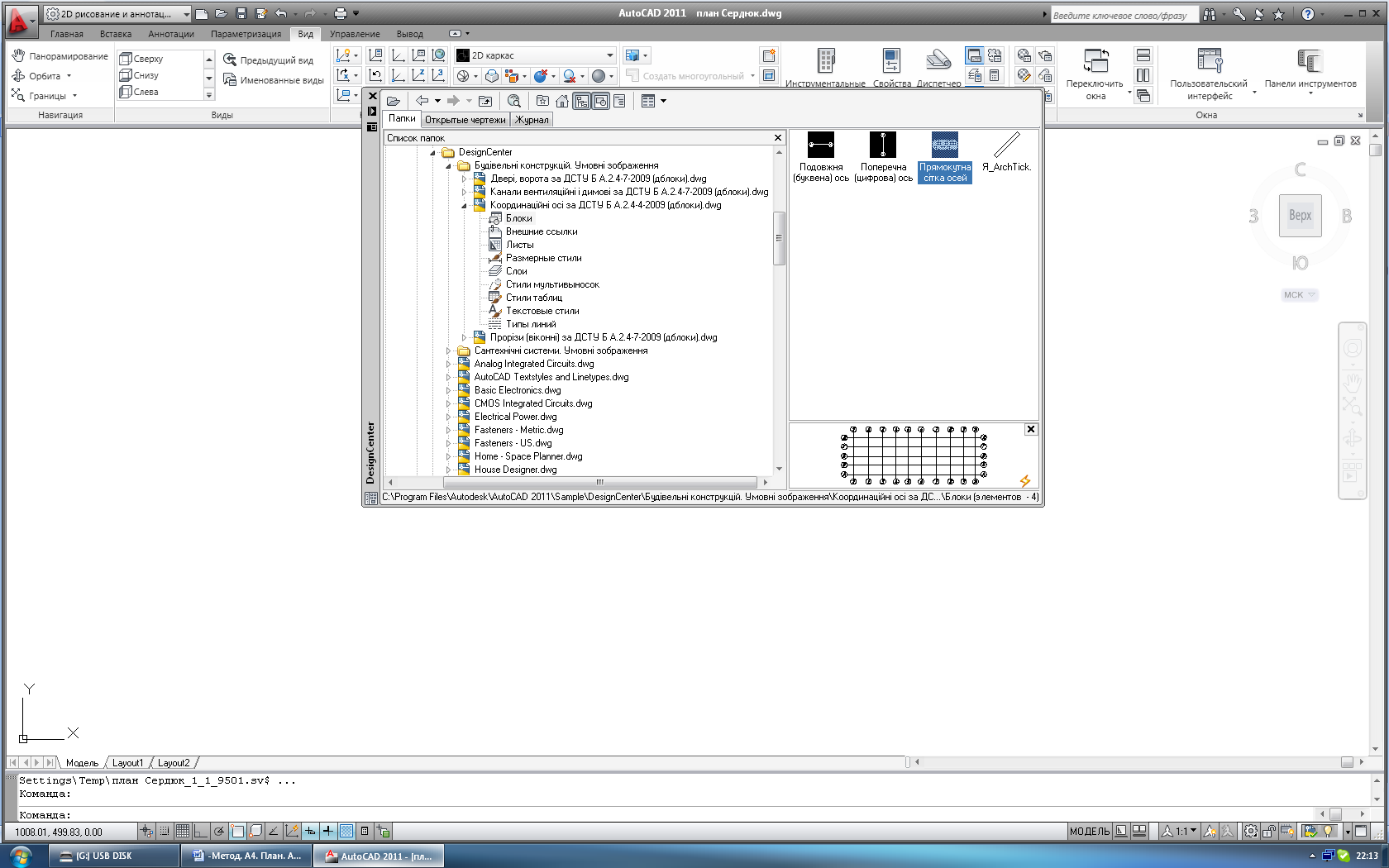Close the Список папок tree pane

click(778, 138)
